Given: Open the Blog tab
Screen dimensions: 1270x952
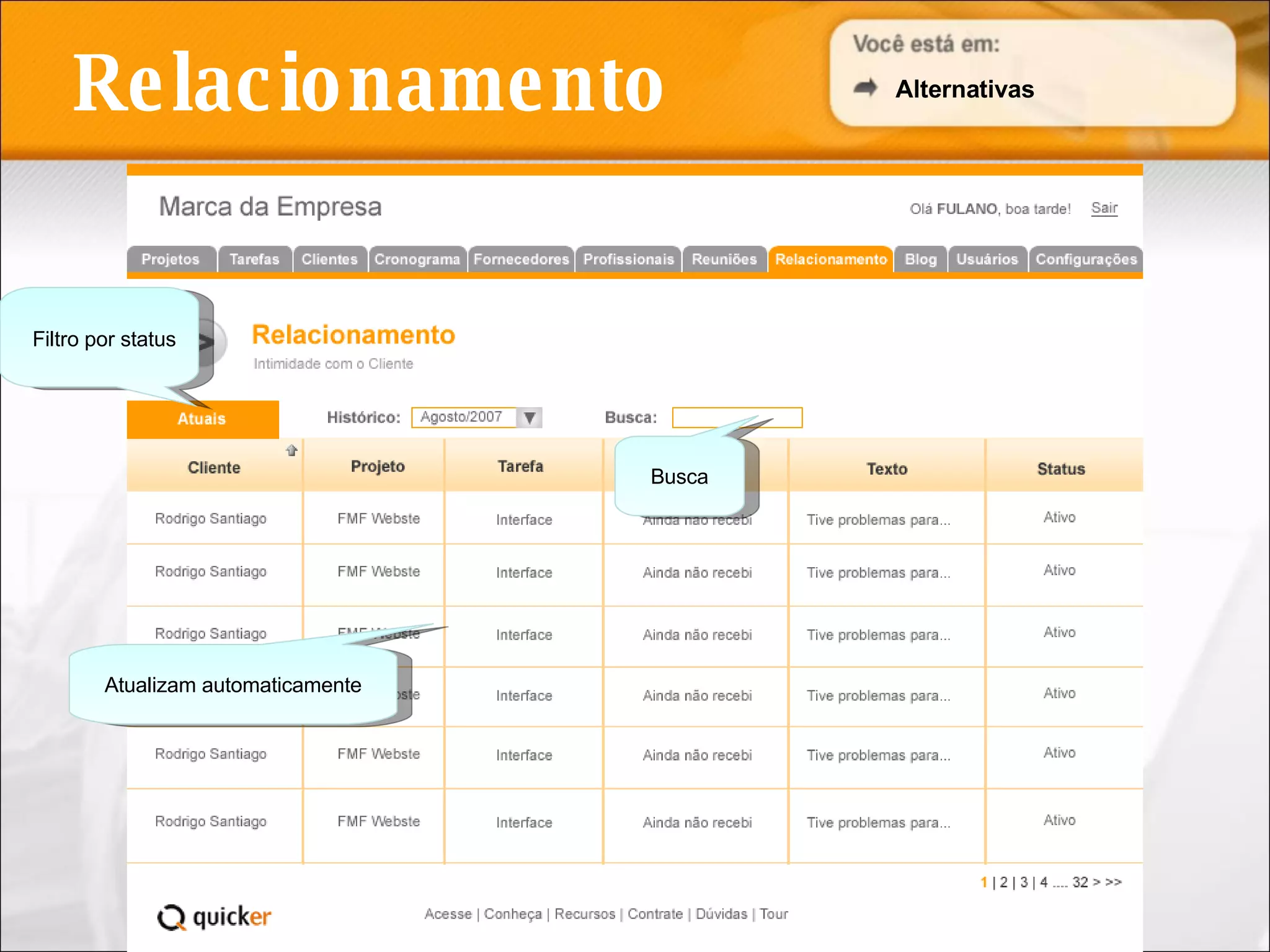Looking at the screenshot, I should click(921, 259).
